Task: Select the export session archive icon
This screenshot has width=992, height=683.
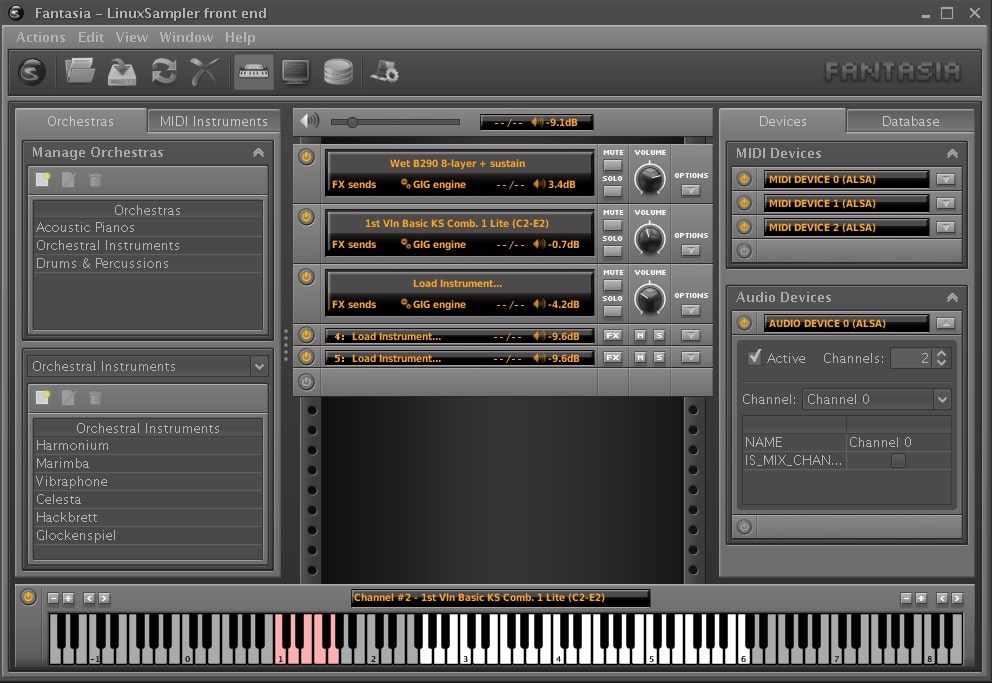Action: pos(122,72)
